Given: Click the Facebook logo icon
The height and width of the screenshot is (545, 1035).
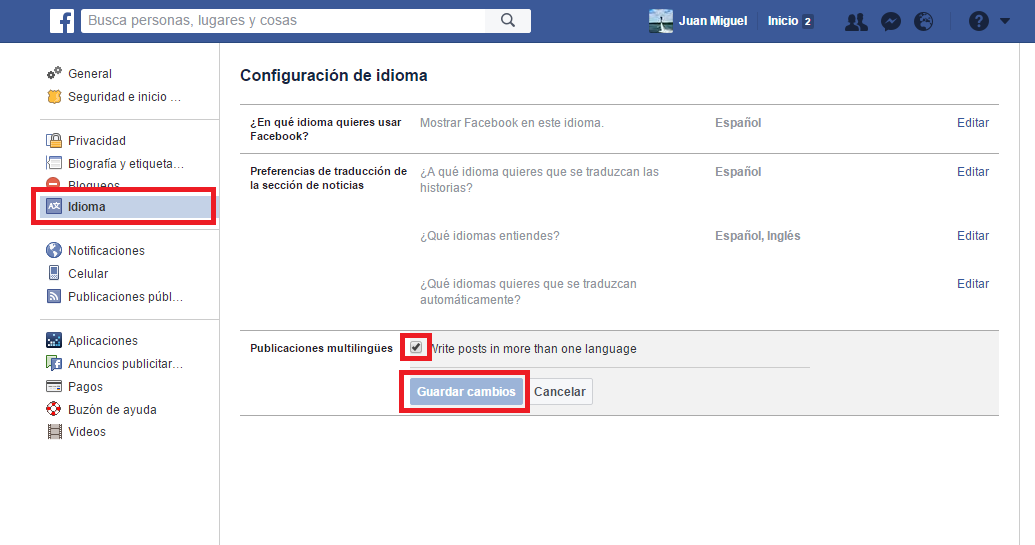Looking at the screenshot, I should 62,21.
